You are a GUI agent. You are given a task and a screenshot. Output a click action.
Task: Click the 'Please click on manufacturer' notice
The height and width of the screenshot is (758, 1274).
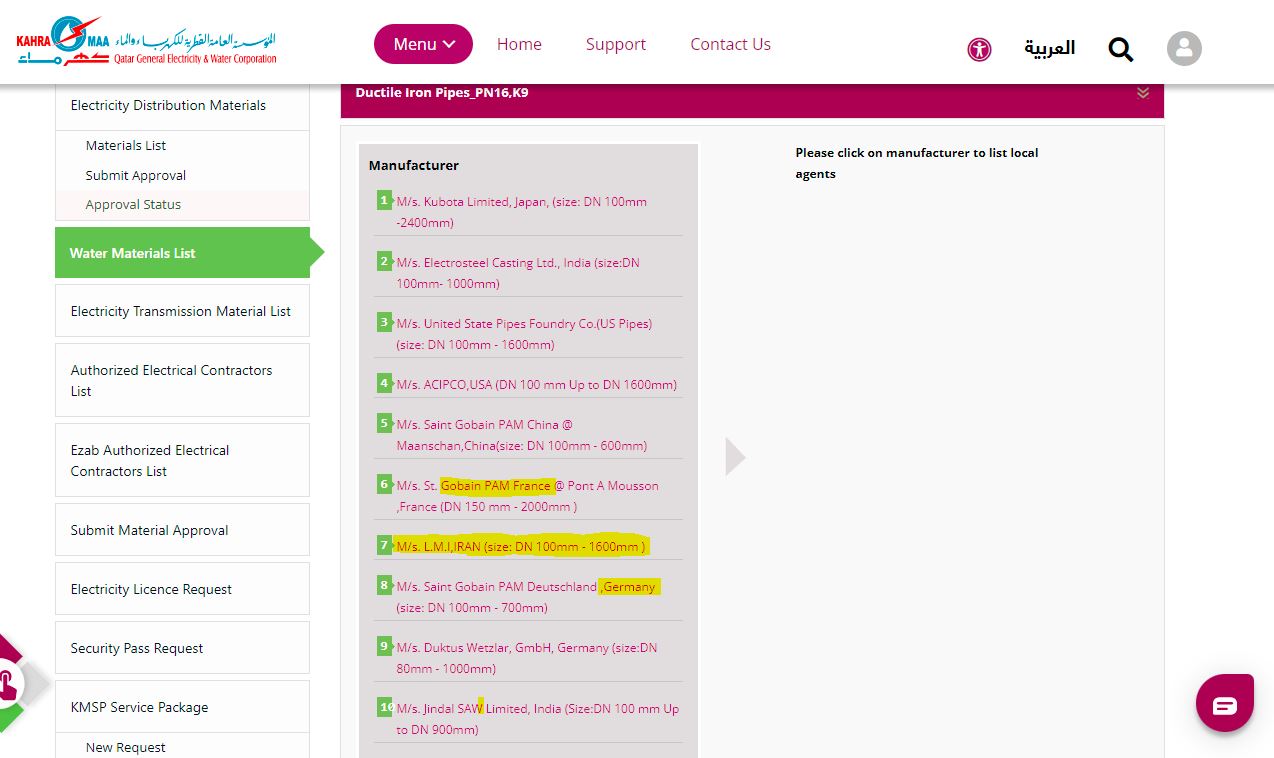point(917,163)
